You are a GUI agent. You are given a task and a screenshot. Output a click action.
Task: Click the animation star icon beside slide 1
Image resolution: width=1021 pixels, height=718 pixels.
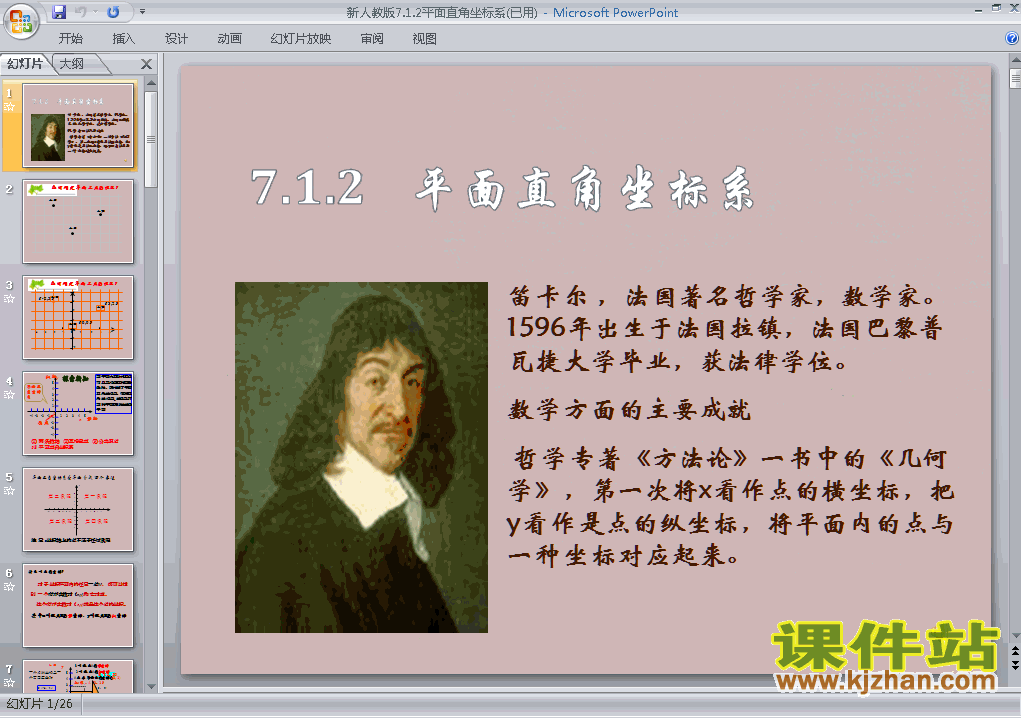tap(9, 107)
